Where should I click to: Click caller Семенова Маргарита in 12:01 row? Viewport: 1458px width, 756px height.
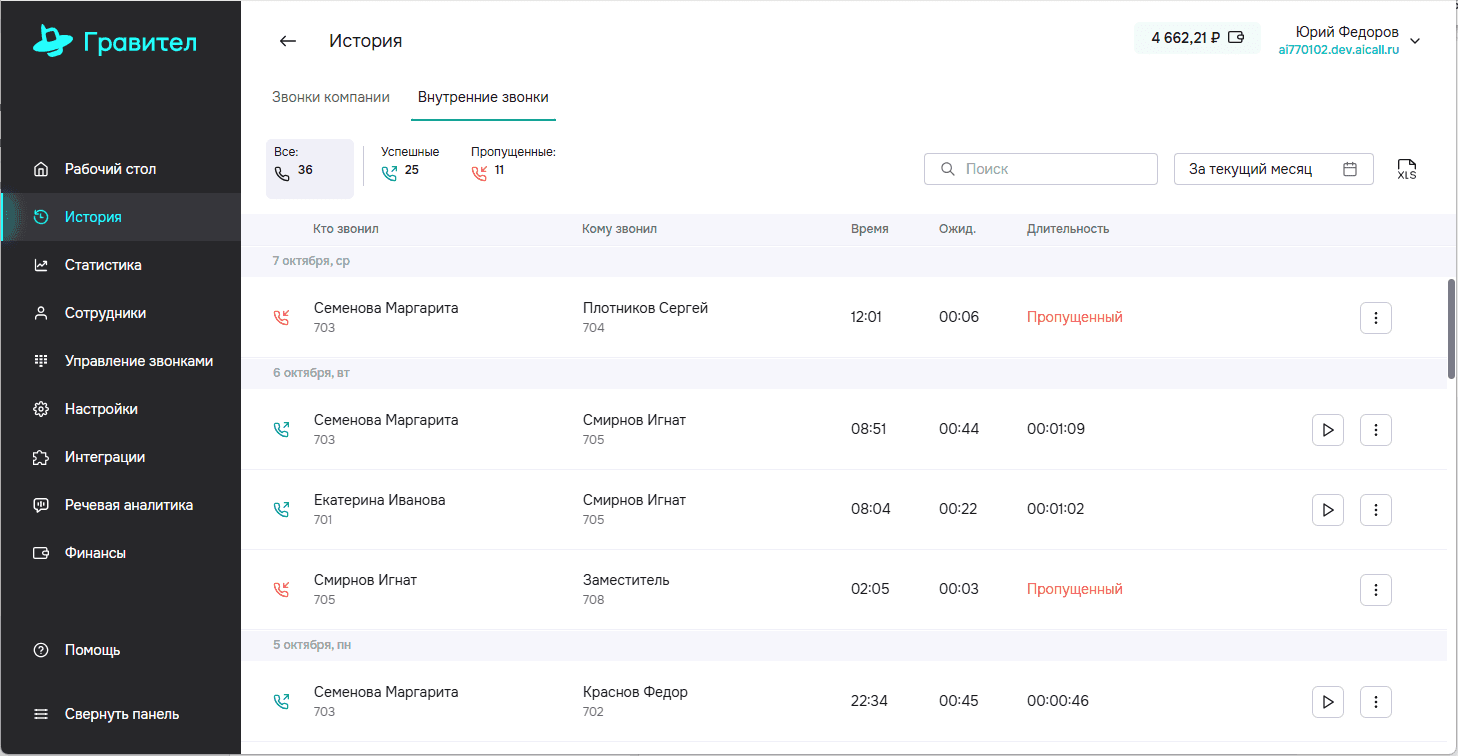click(x=386, y=308)
